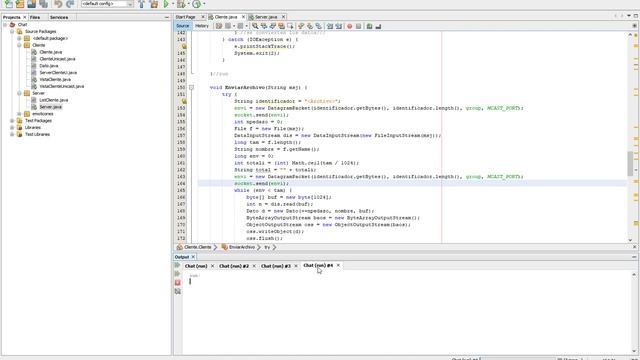Switch editor to History view
This screenshot has height=360, width=640.
[x=202, y=26]
